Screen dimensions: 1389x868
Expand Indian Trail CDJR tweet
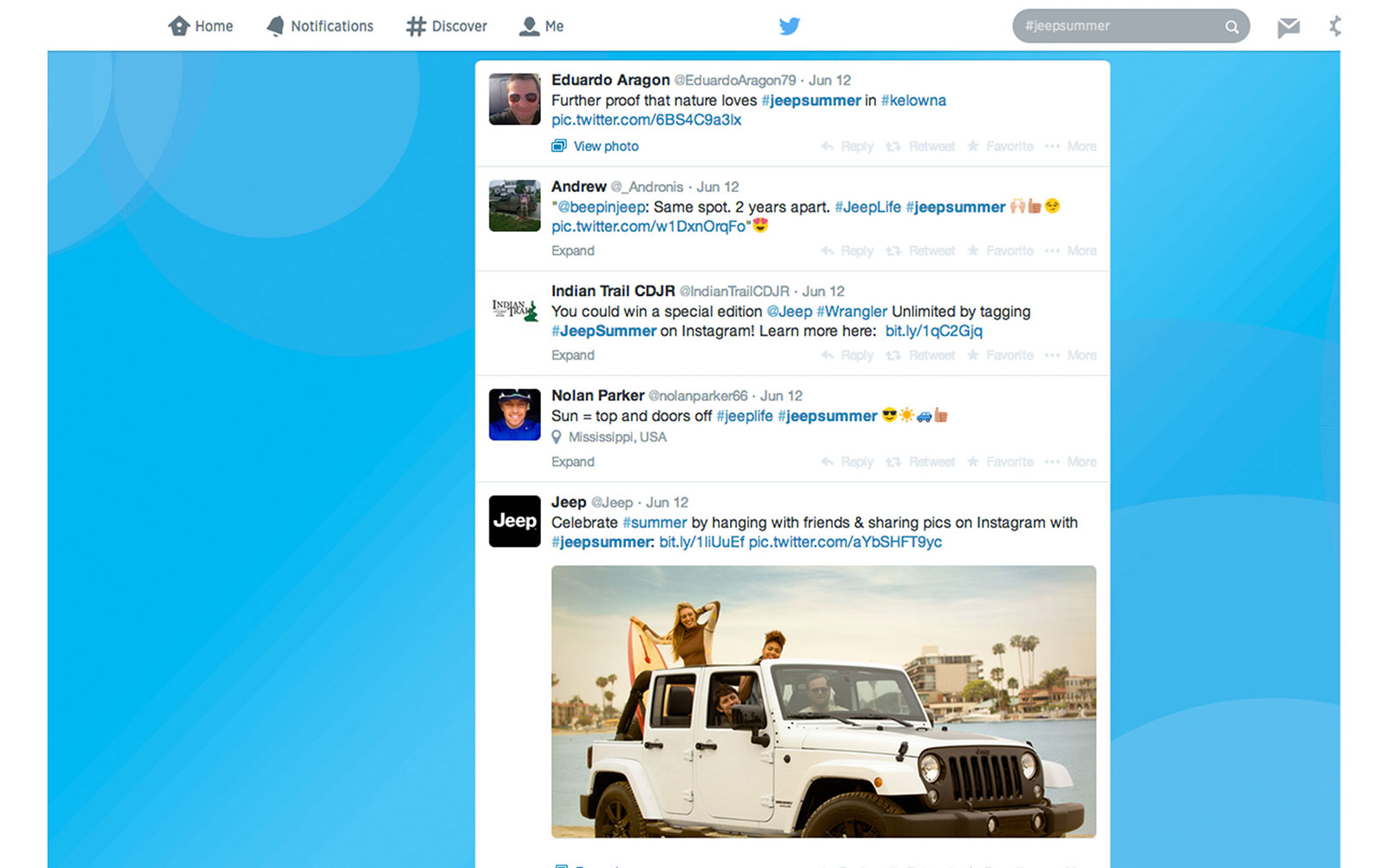pos(573,355)
